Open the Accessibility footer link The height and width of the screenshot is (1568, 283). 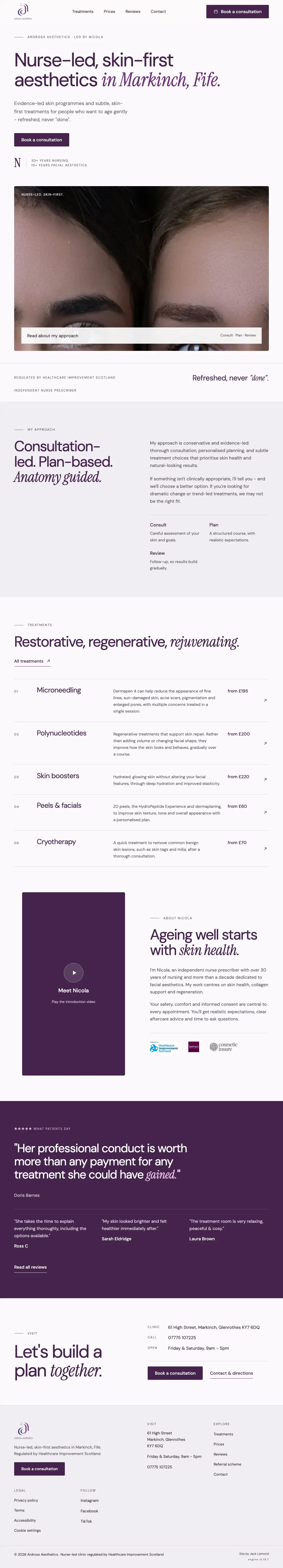point(25,1521)
